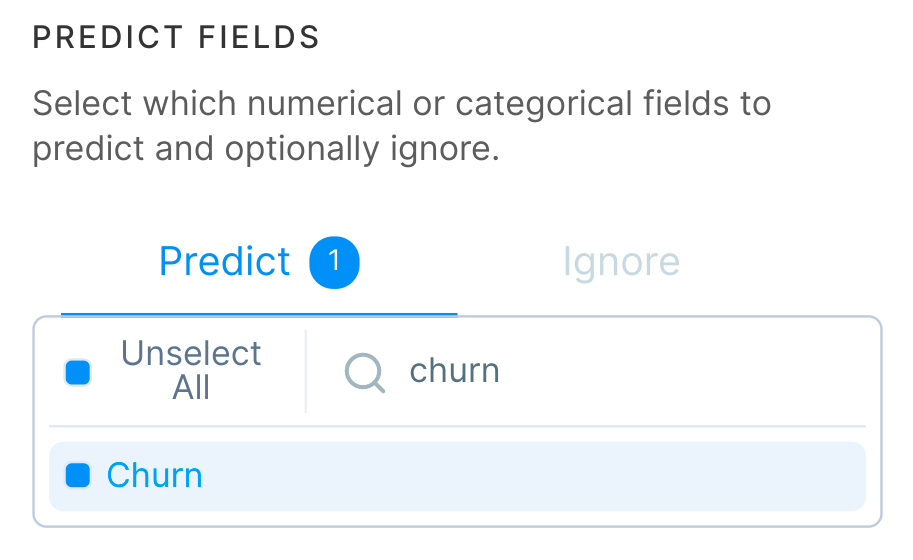Click the white space below the Churn row
Screen dimensions: 913x560
(457, 518)
